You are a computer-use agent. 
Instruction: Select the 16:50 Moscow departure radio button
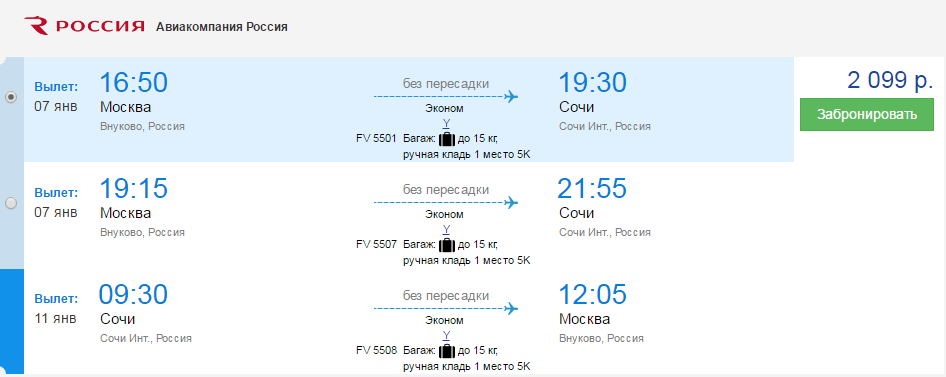coord(11,97)
